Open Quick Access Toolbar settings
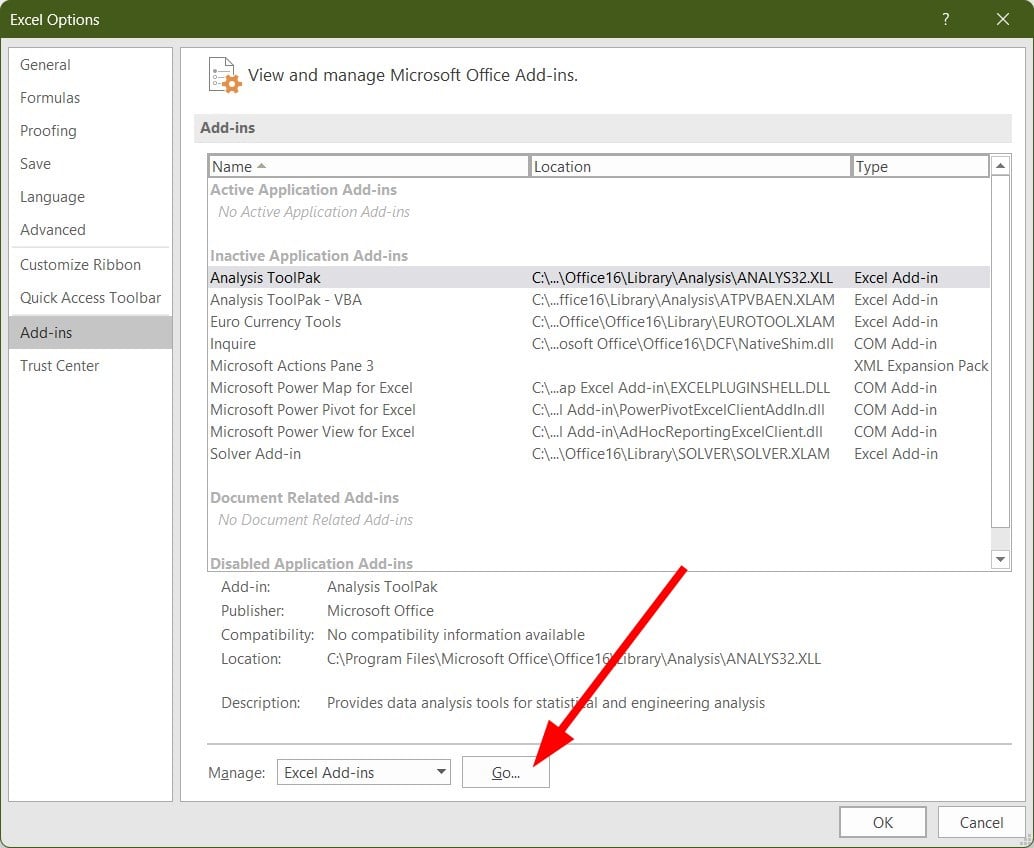The image size is (1034, 848). (90, 297)
